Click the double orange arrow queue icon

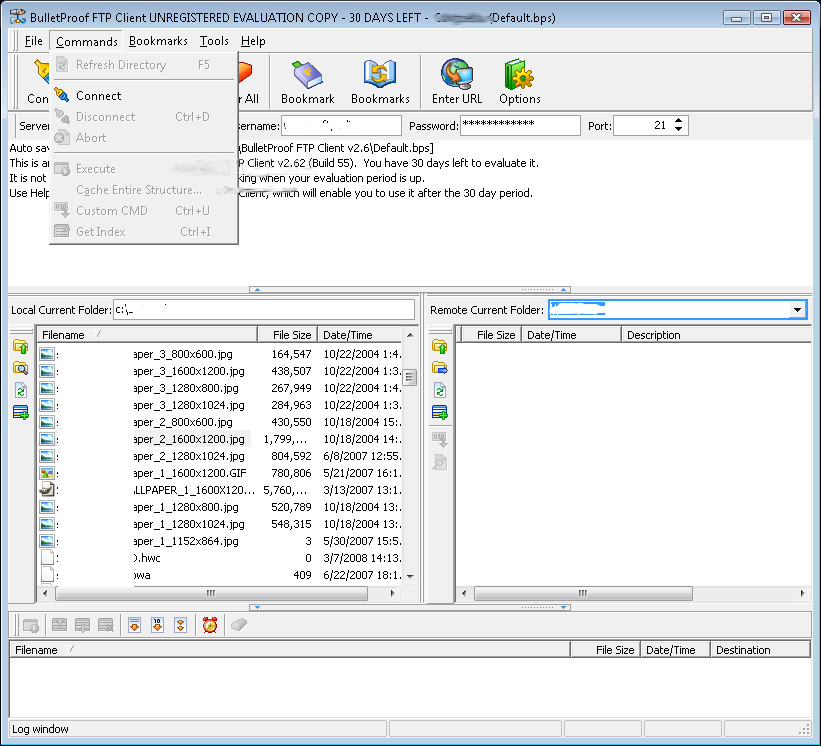[181, 625]
